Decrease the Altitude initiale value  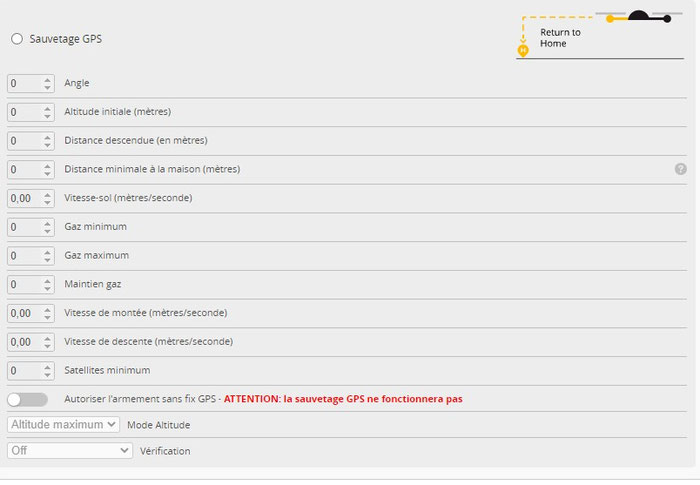pos(47,116)
